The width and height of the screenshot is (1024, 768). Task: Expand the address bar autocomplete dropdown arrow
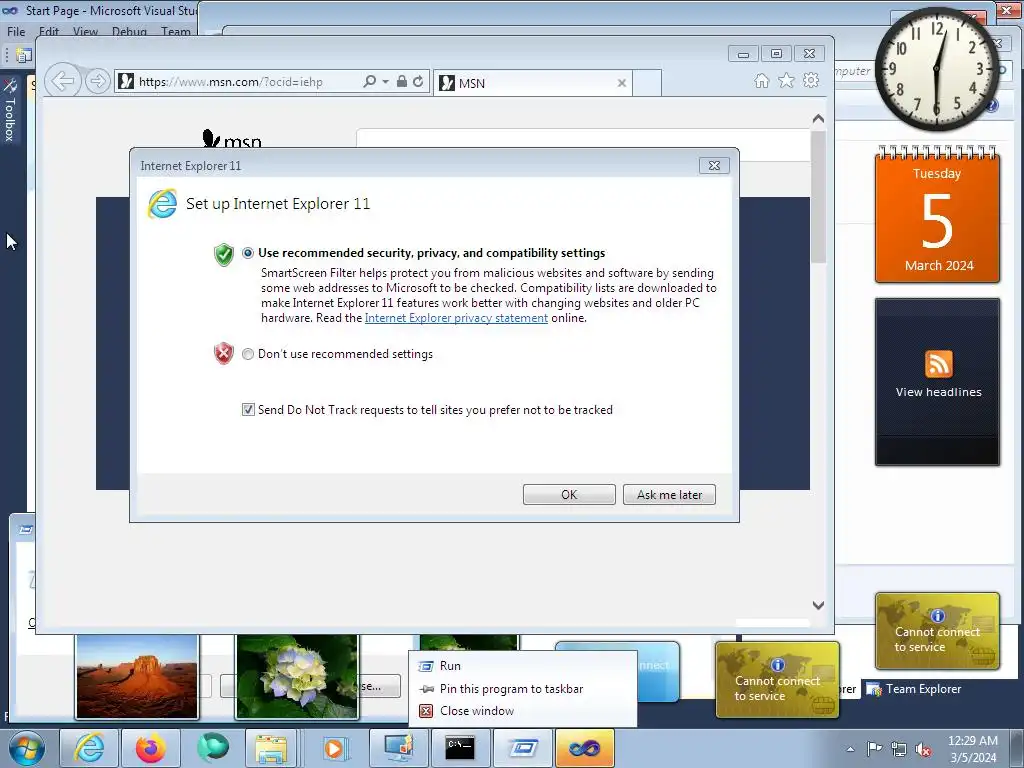(385, 82)
